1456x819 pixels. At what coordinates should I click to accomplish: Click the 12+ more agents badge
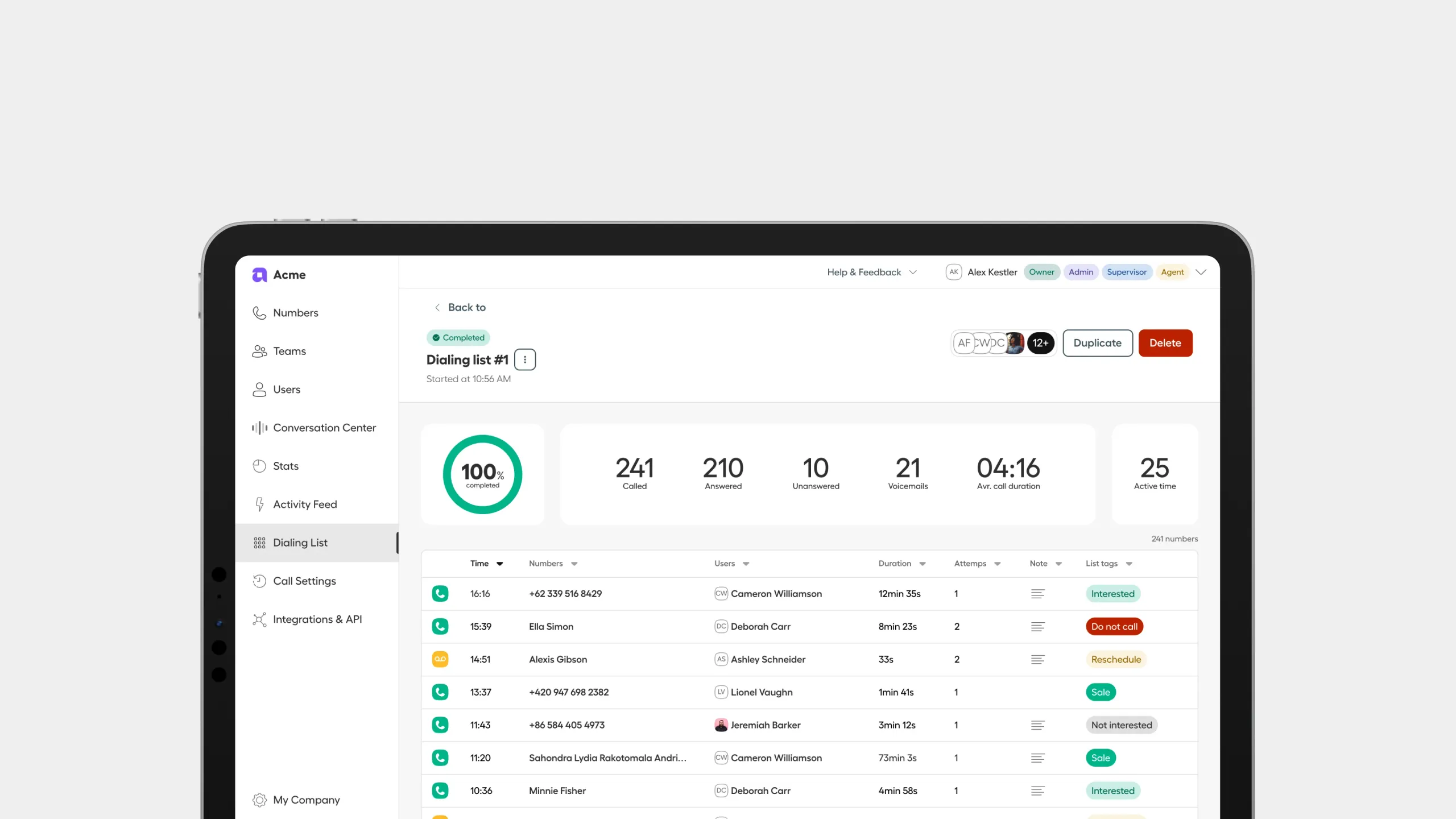(x=1040, y=343)
